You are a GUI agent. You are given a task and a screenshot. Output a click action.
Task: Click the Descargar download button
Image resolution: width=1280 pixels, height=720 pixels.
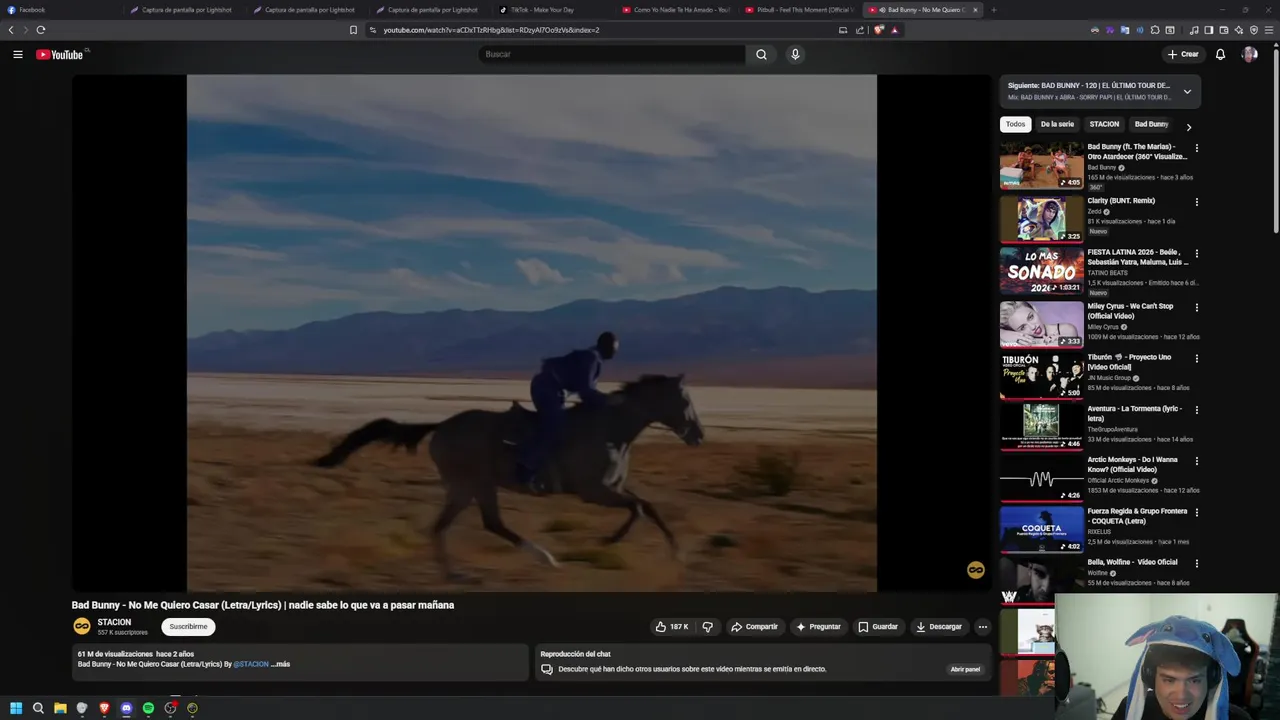pos(938,627)
